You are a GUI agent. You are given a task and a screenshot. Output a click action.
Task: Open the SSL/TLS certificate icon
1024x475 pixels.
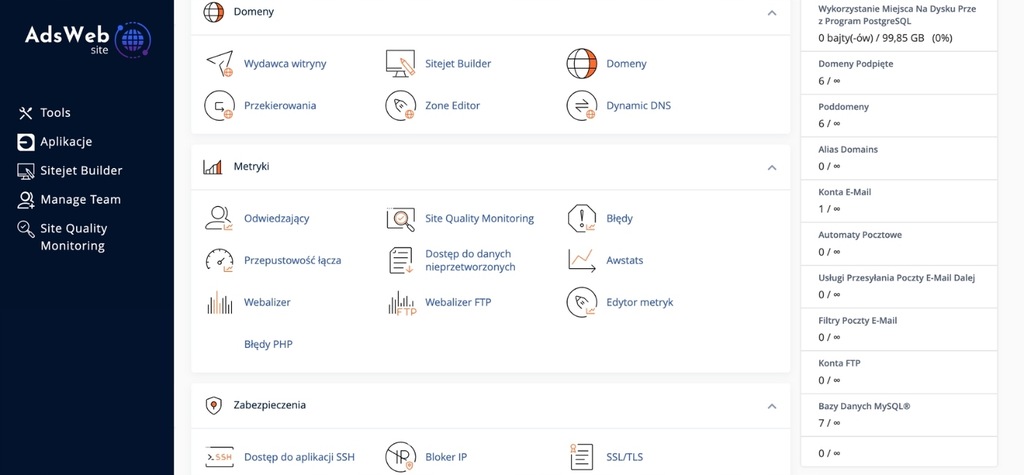click(581, 457)
